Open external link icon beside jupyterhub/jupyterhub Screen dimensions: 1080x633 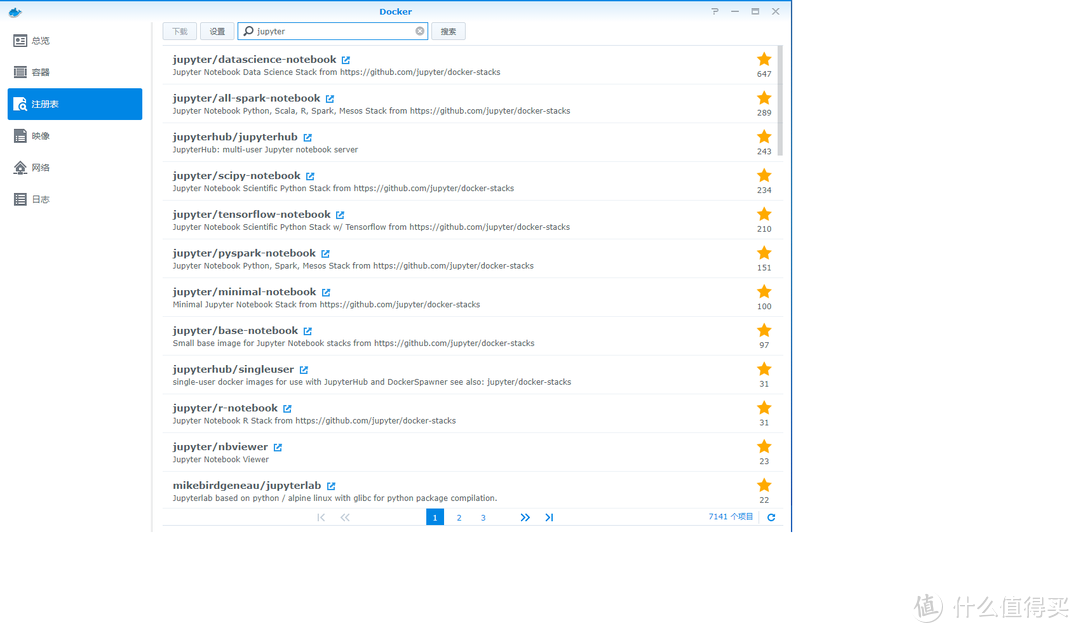pos(307,138)
